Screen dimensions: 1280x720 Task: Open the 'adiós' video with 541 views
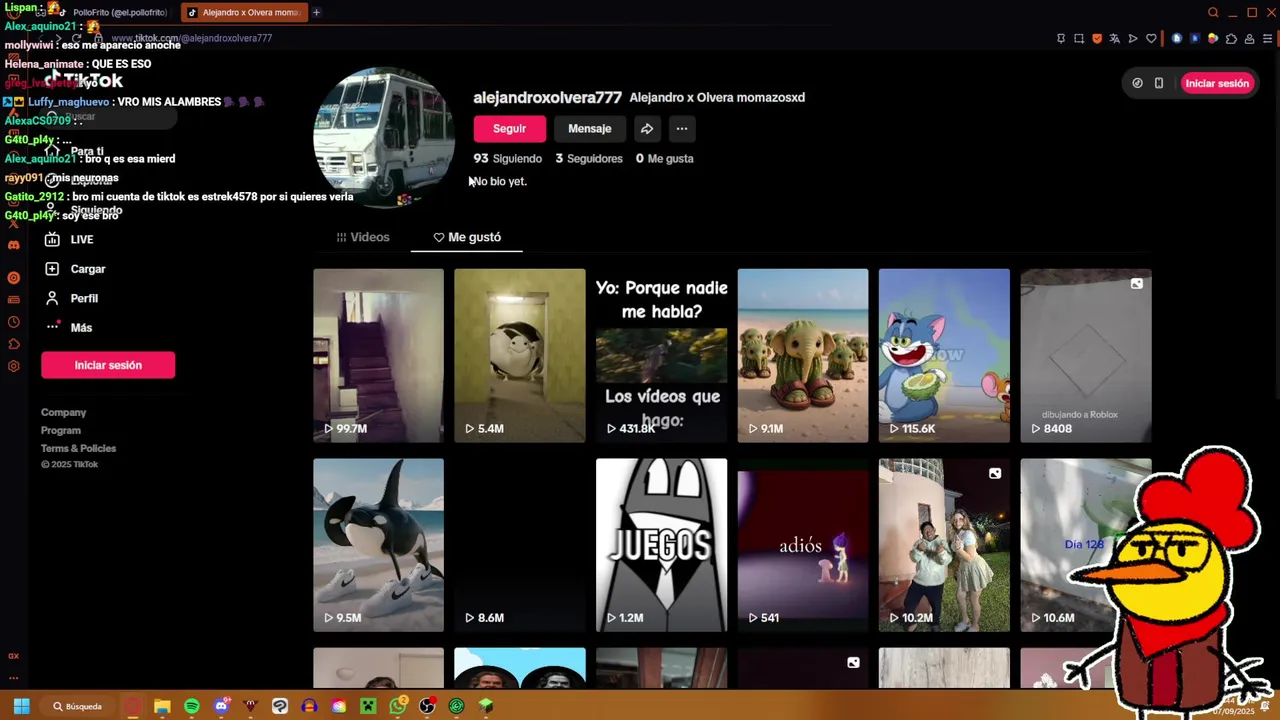(x=803, y=545)
